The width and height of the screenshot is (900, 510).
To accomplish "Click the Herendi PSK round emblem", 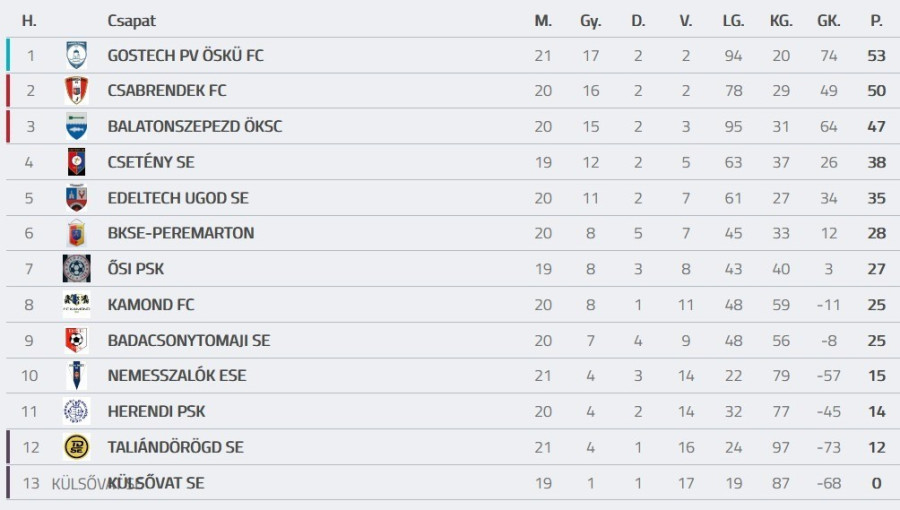I will (x=77, y=411).
